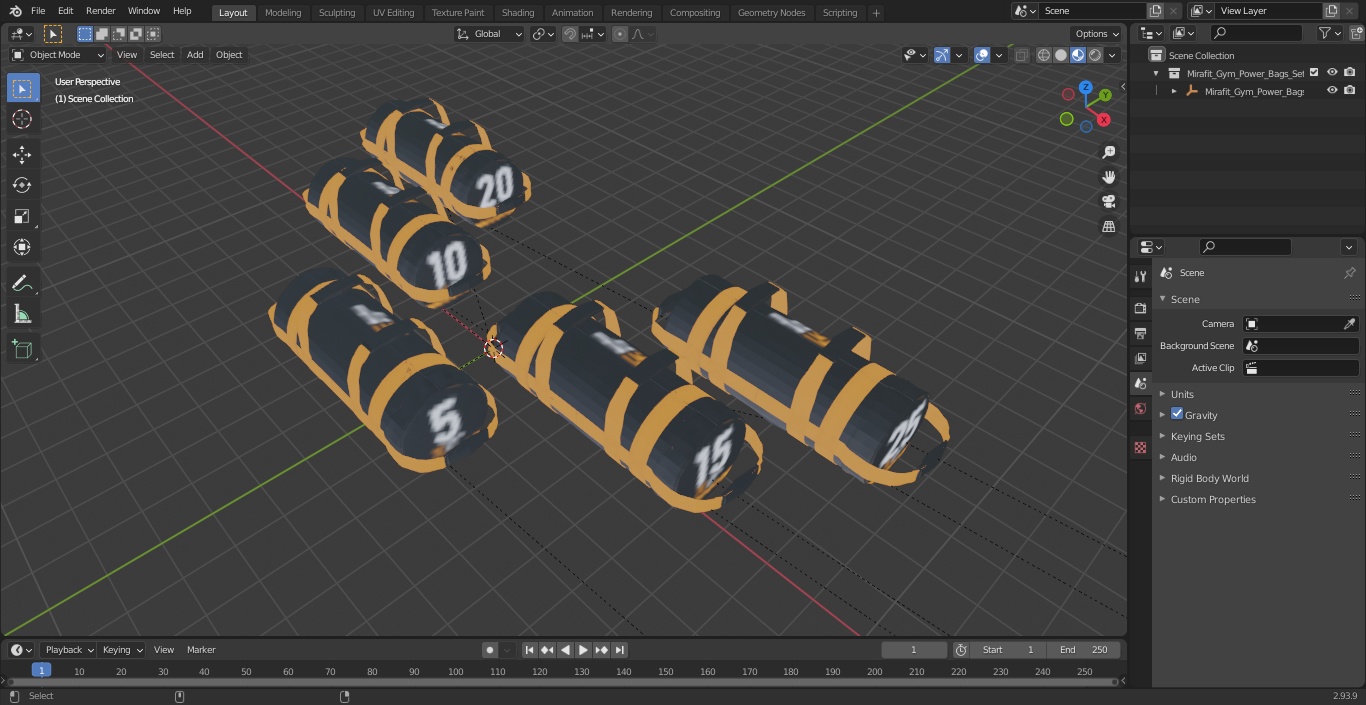Disable render for Mirafit_Gym_Power_Bags_Set collection
This screenshot has height=705, width=1366.
(1350, 72)
